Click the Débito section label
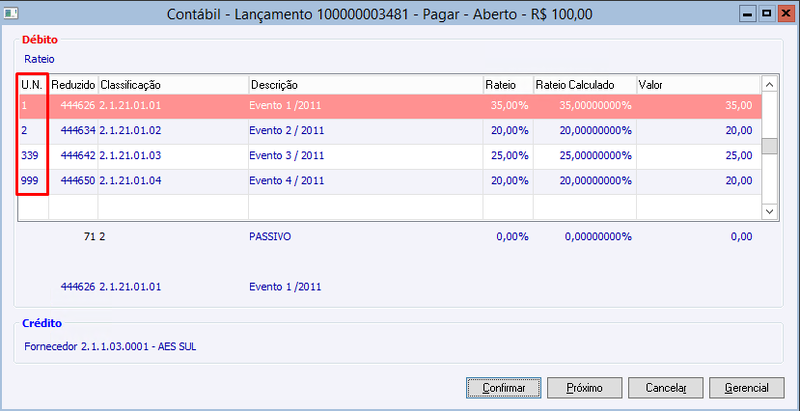Image resolution: width=800 pixels, height=411 pixels. tap(40, 39)
